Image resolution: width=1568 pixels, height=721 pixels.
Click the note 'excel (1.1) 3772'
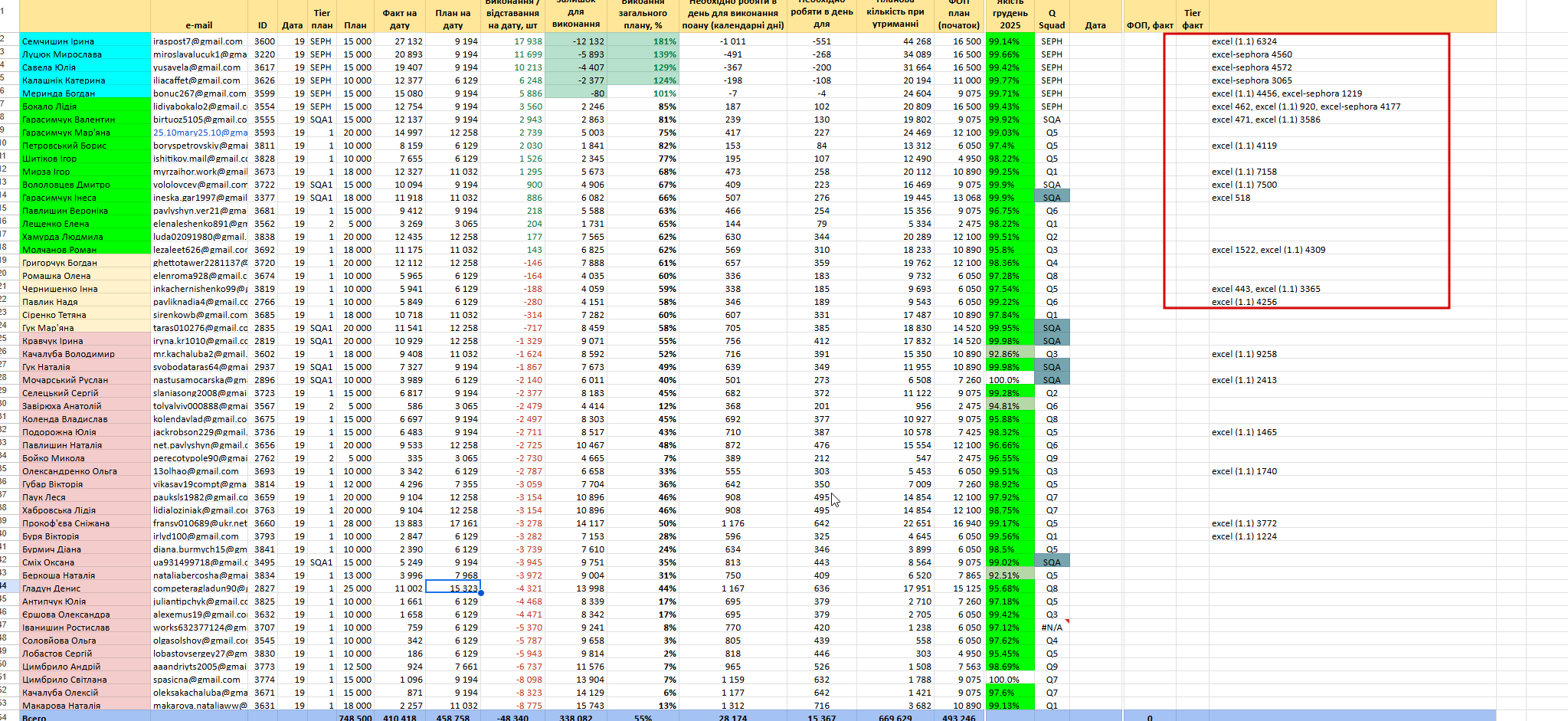[1244, 523]
